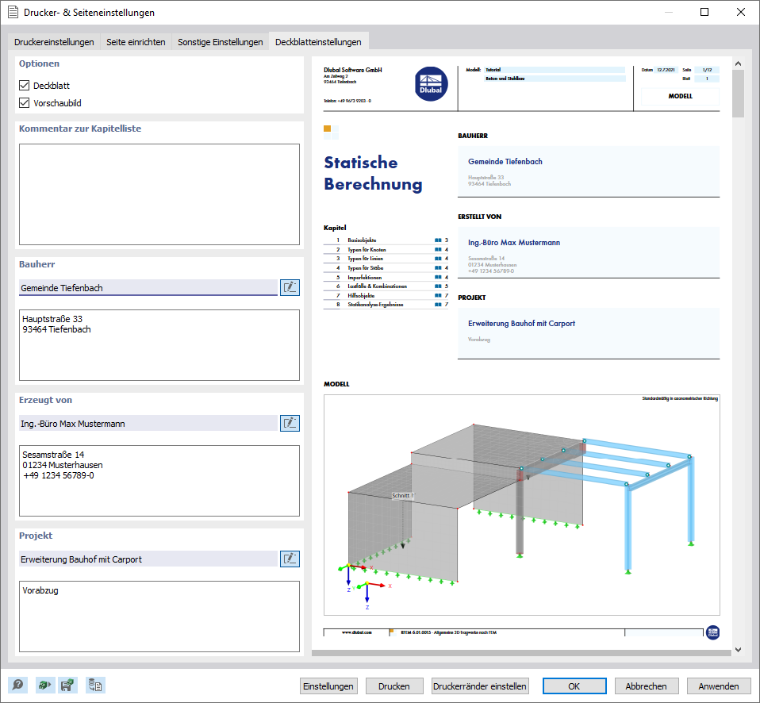Confirm with the OK button
760x703 pixels.
tap(574, 686)
